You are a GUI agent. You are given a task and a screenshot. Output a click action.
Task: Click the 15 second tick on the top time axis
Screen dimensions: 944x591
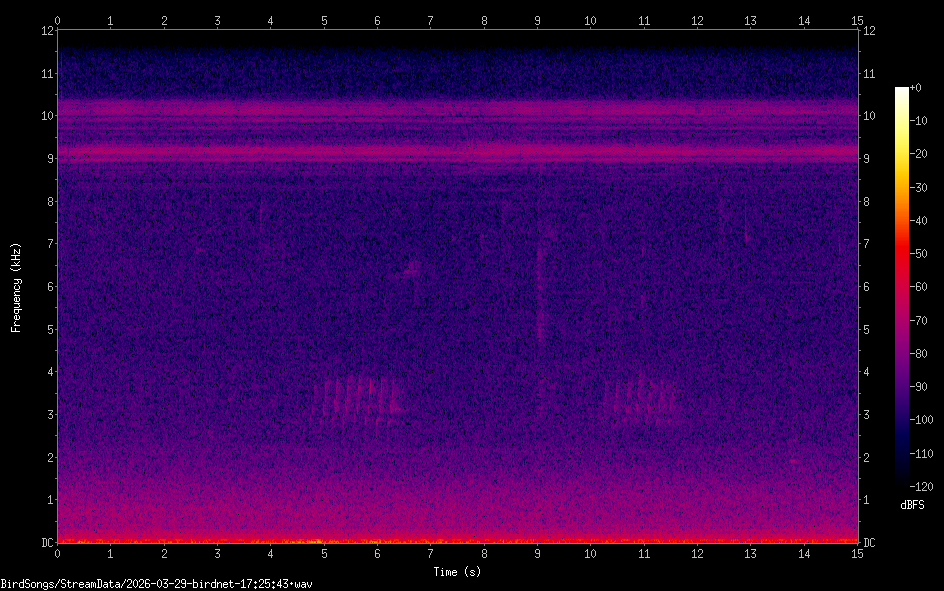(856, 19)
